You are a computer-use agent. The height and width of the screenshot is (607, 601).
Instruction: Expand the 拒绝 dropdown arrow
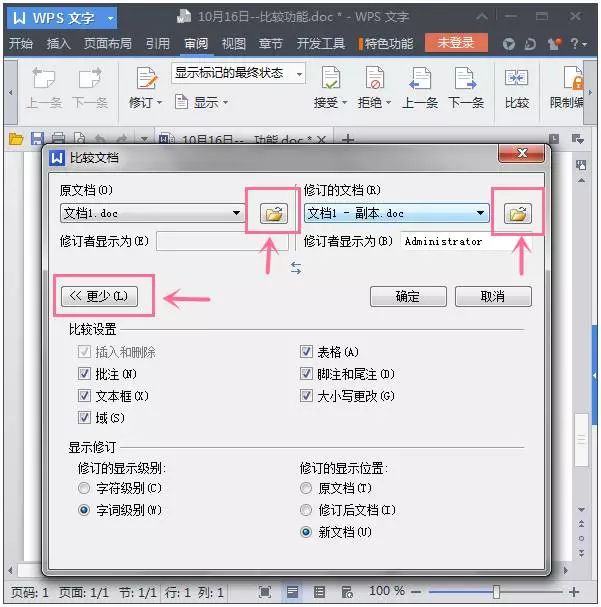pos(389,103)
